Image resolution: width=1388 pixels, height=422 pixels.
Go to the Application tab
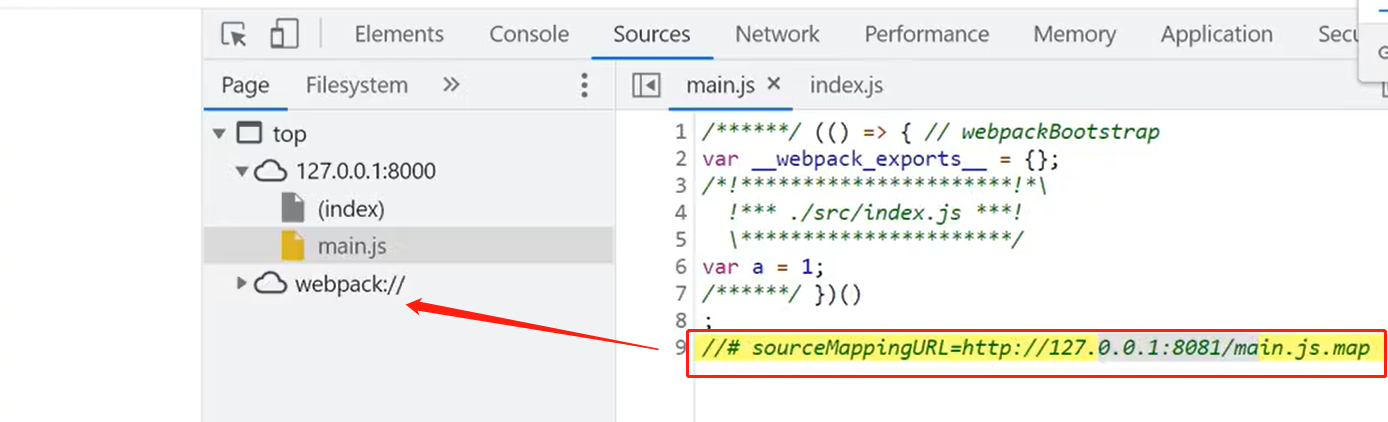coord(1217,34)
